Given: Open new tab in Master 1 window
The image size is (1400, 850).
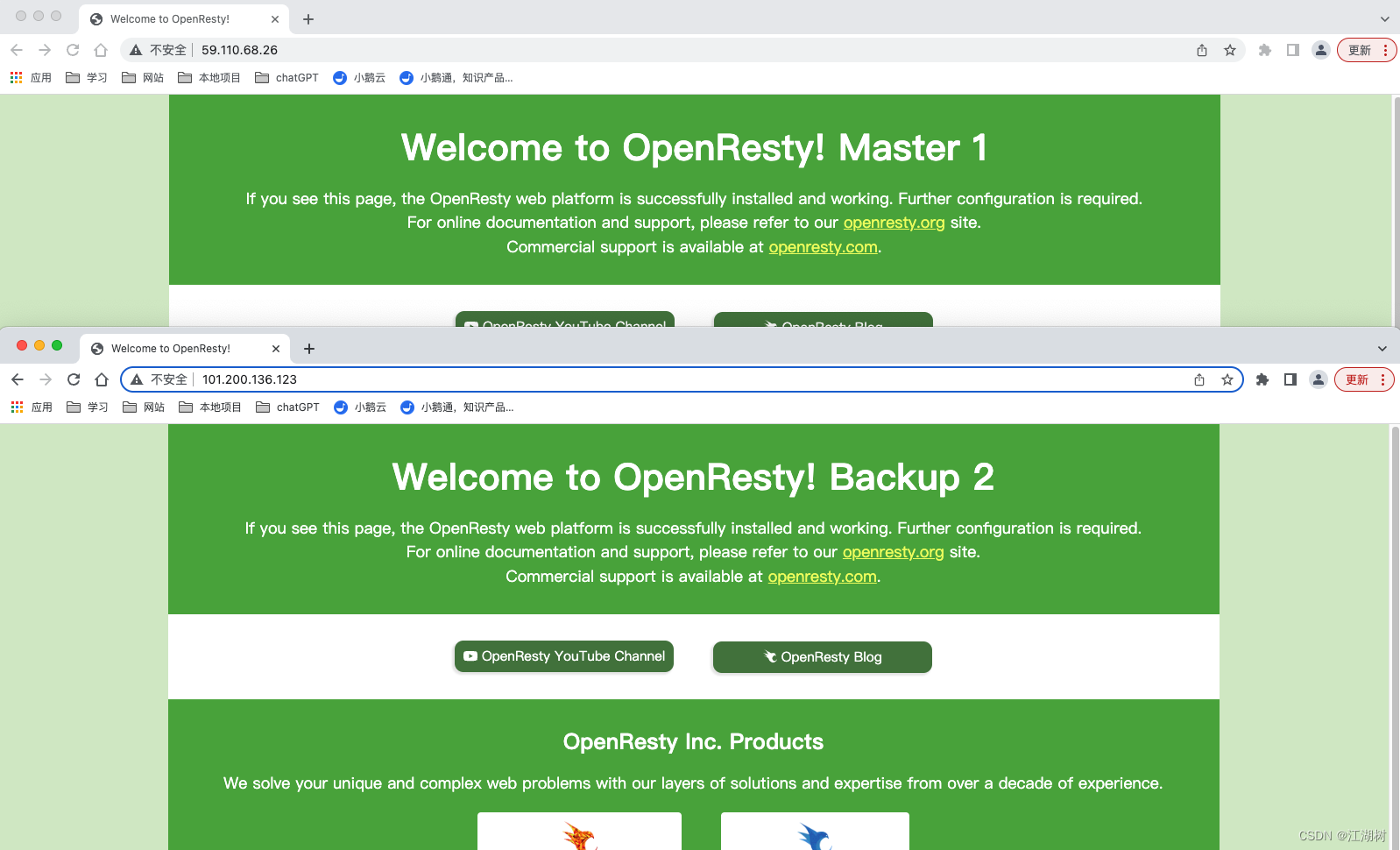Looking at the screenshot, I should click(308, 19).
